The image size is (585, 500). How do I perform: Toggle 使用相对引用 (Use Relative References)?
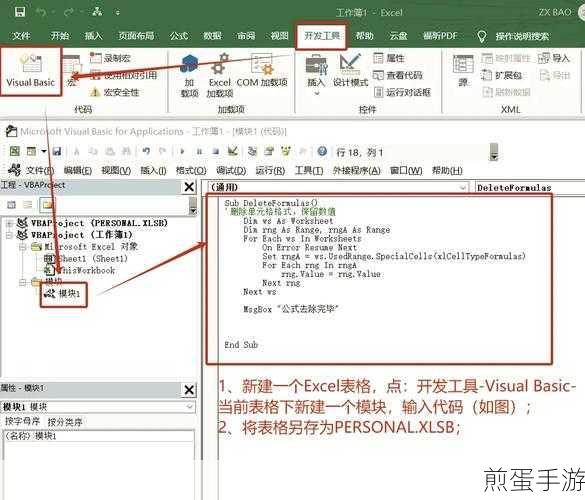123,75
